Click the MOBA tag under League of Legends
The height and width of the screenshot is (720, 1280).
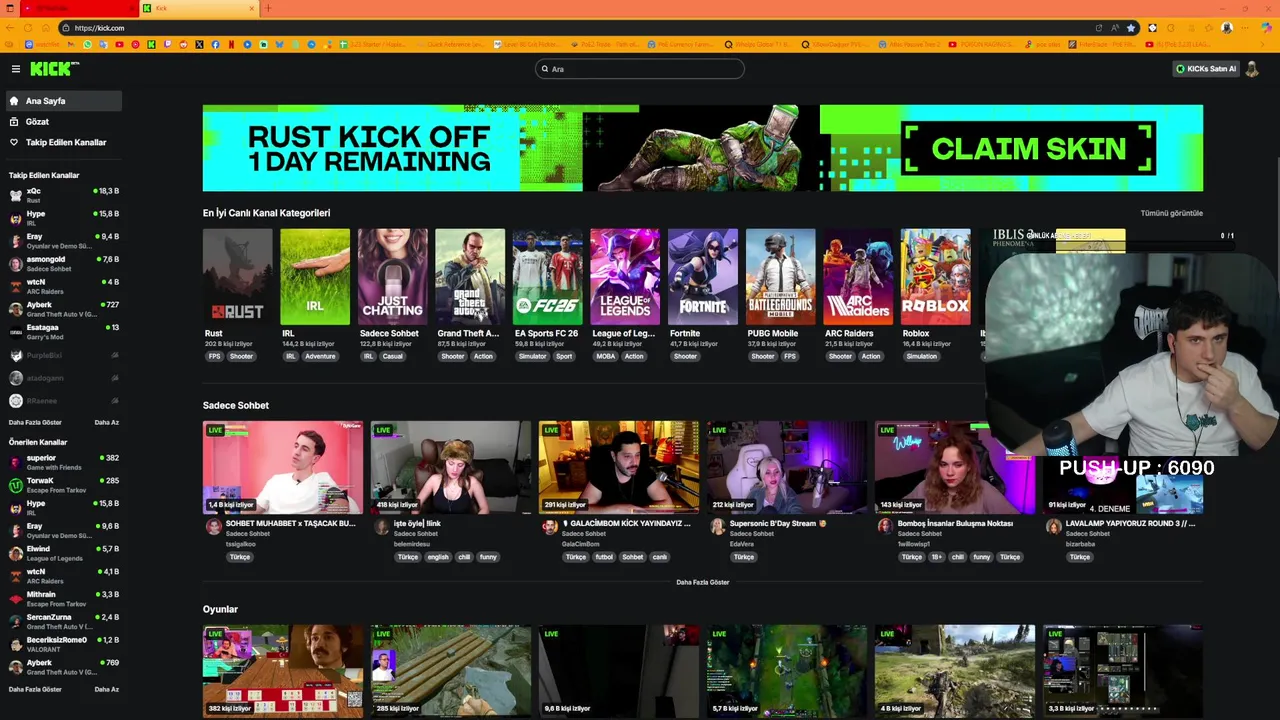click(x=606, y=357)
